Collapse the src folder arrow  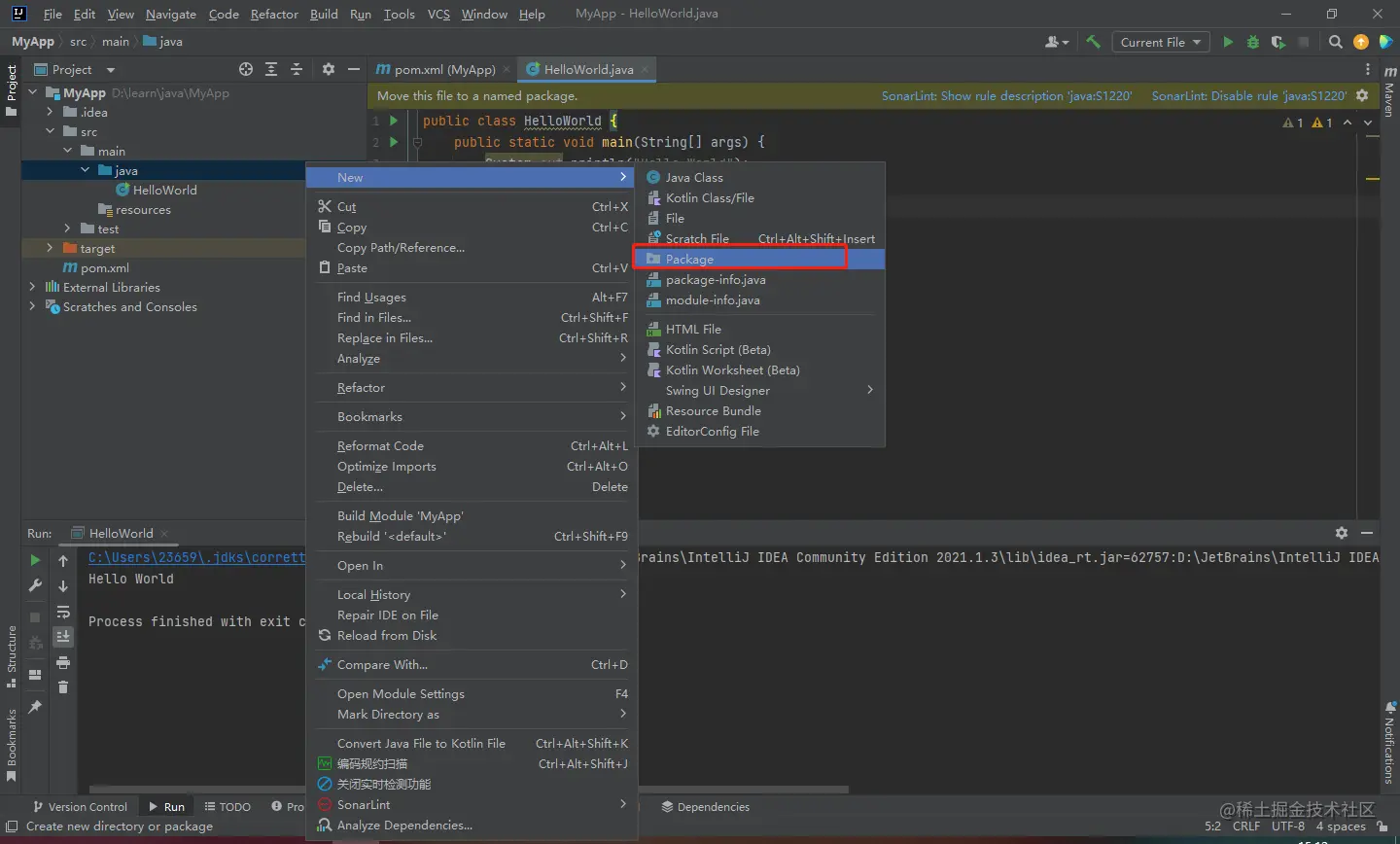tap(51, 131)
